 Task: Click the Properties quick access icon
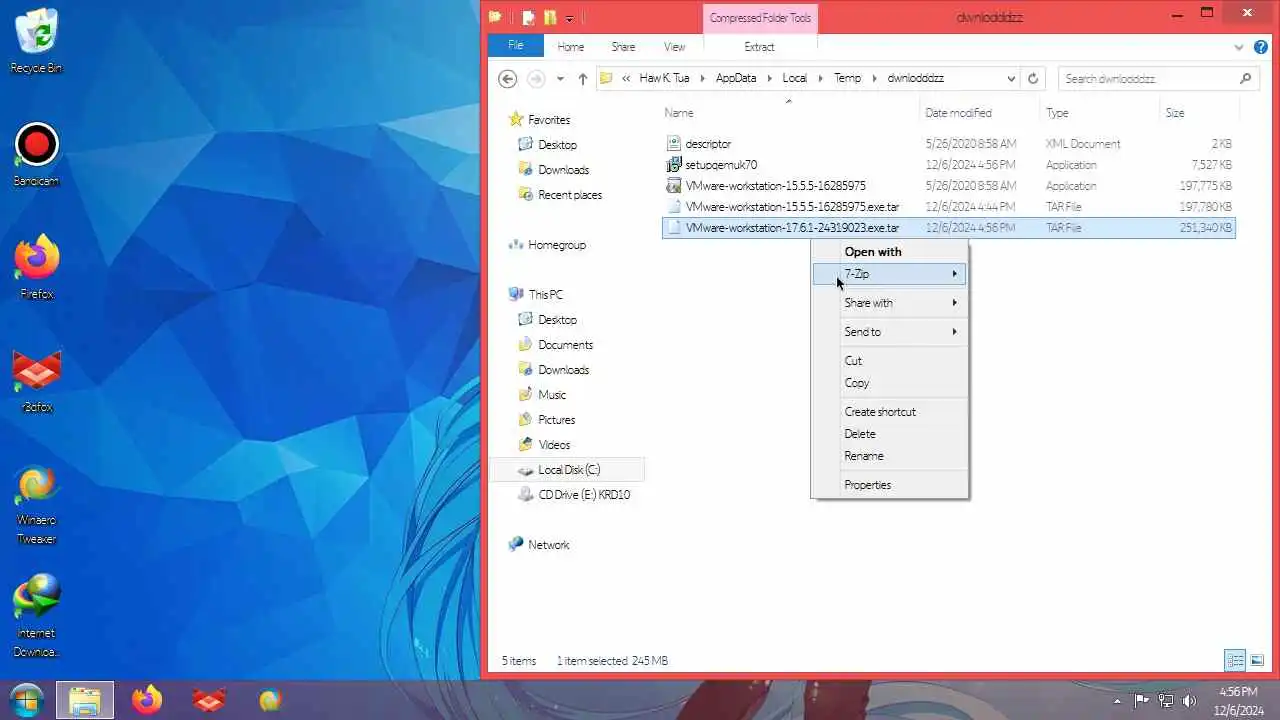[x=529, y=18]
